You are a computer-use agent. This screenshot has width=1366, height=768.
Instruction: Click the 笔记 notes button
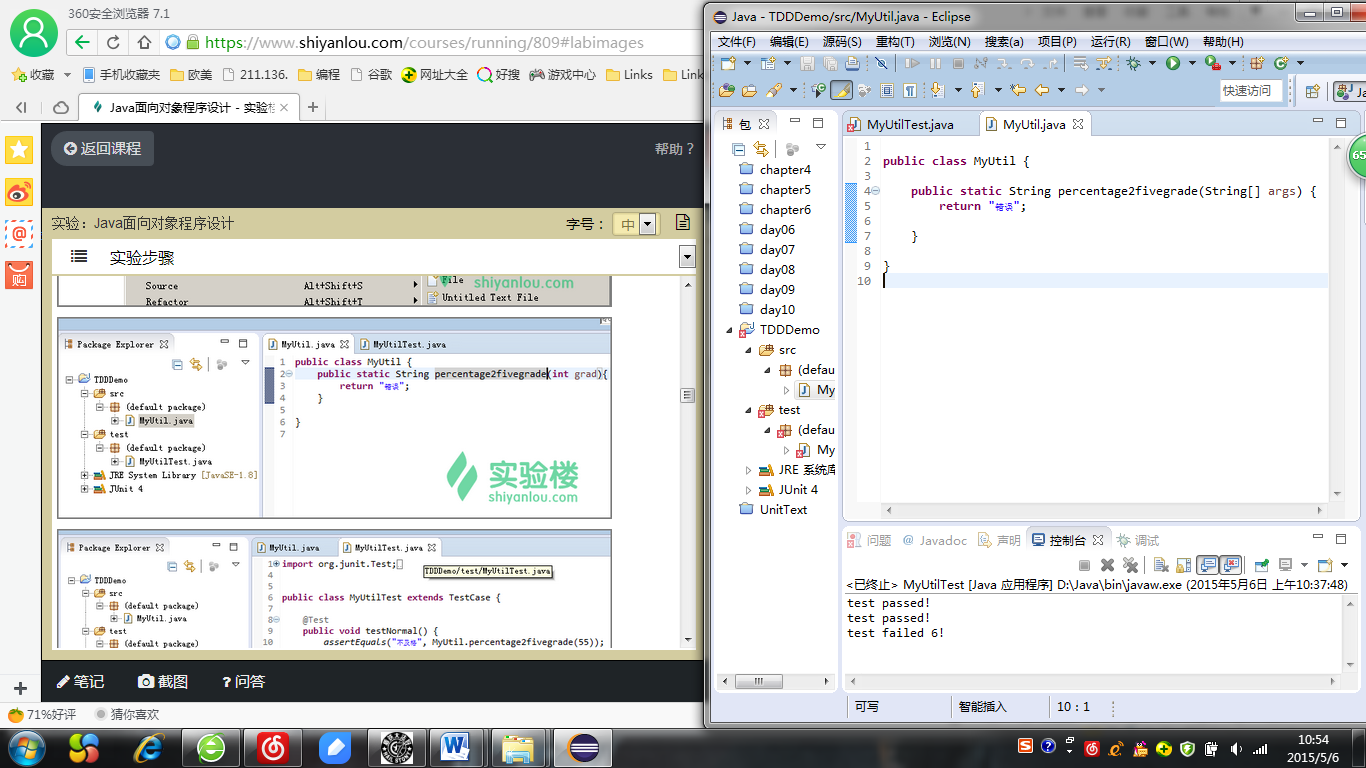(80, 681)
